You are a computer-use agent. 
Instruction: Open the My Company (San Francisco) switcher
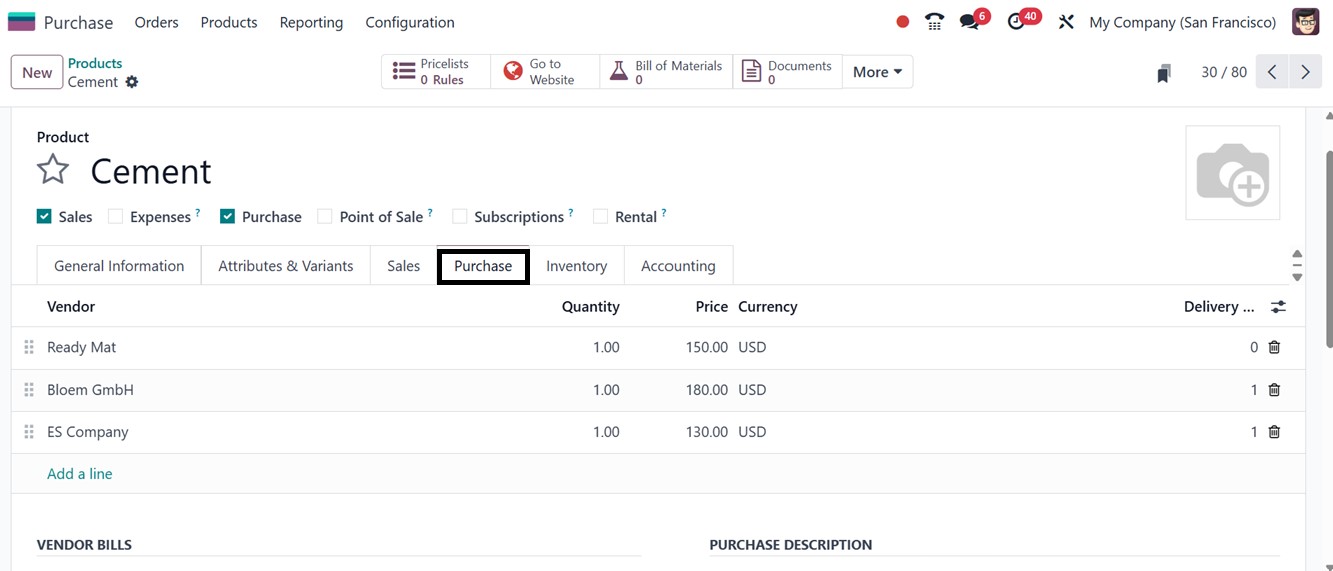click(1182, 22)
